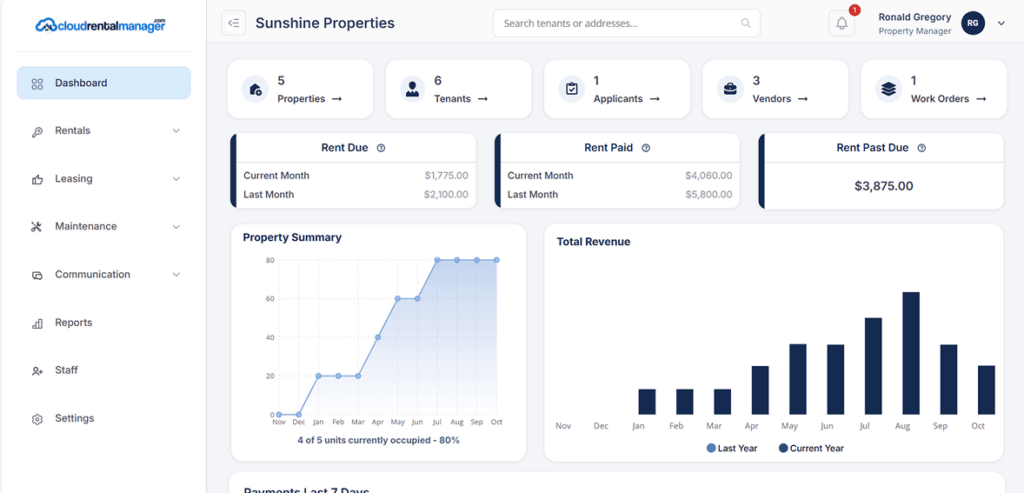Focus the Search tenants or addresses field

(626, 24)
